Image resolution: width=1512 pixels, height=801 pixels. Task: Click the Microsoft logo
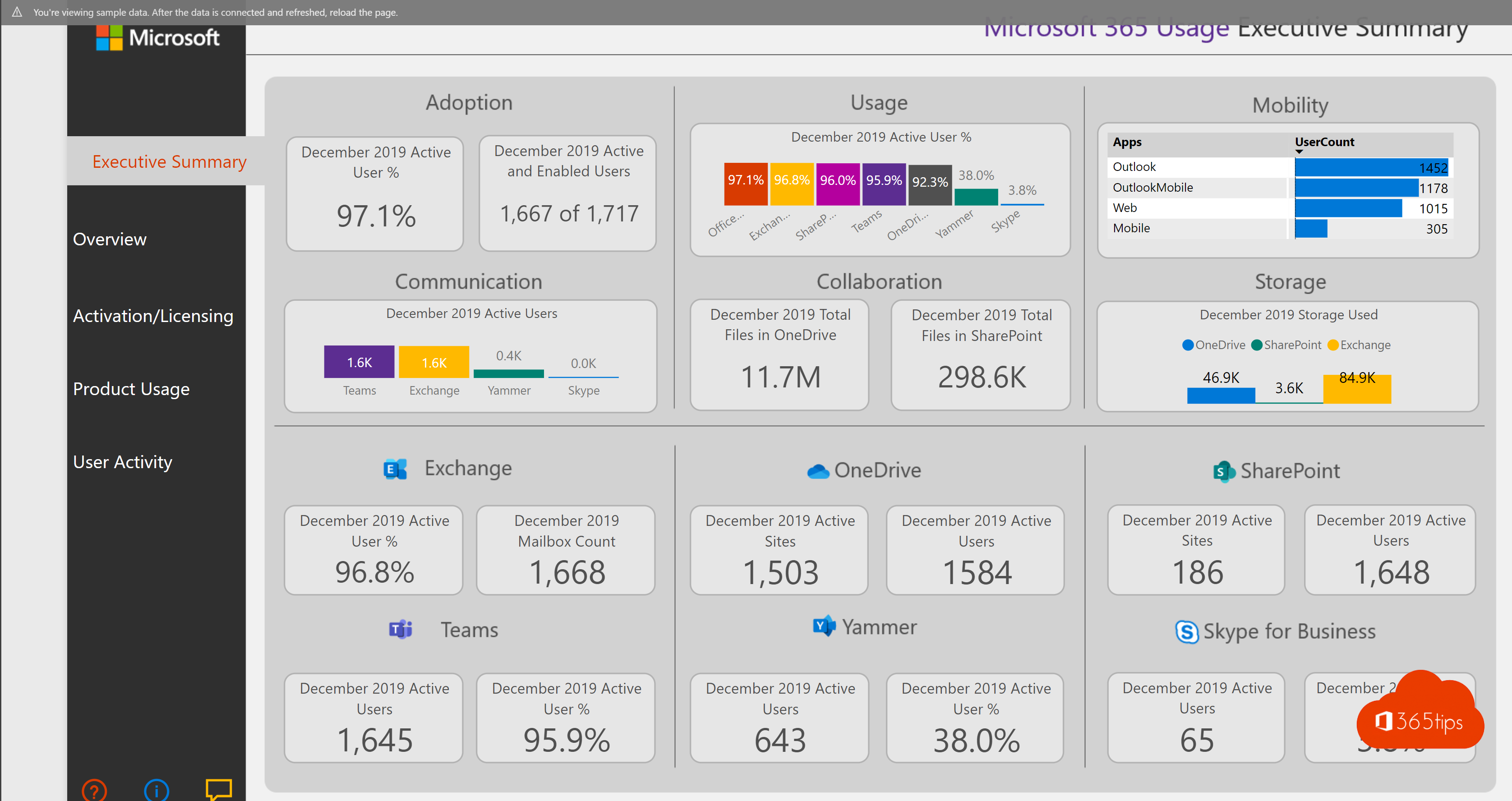click(158, 38)
